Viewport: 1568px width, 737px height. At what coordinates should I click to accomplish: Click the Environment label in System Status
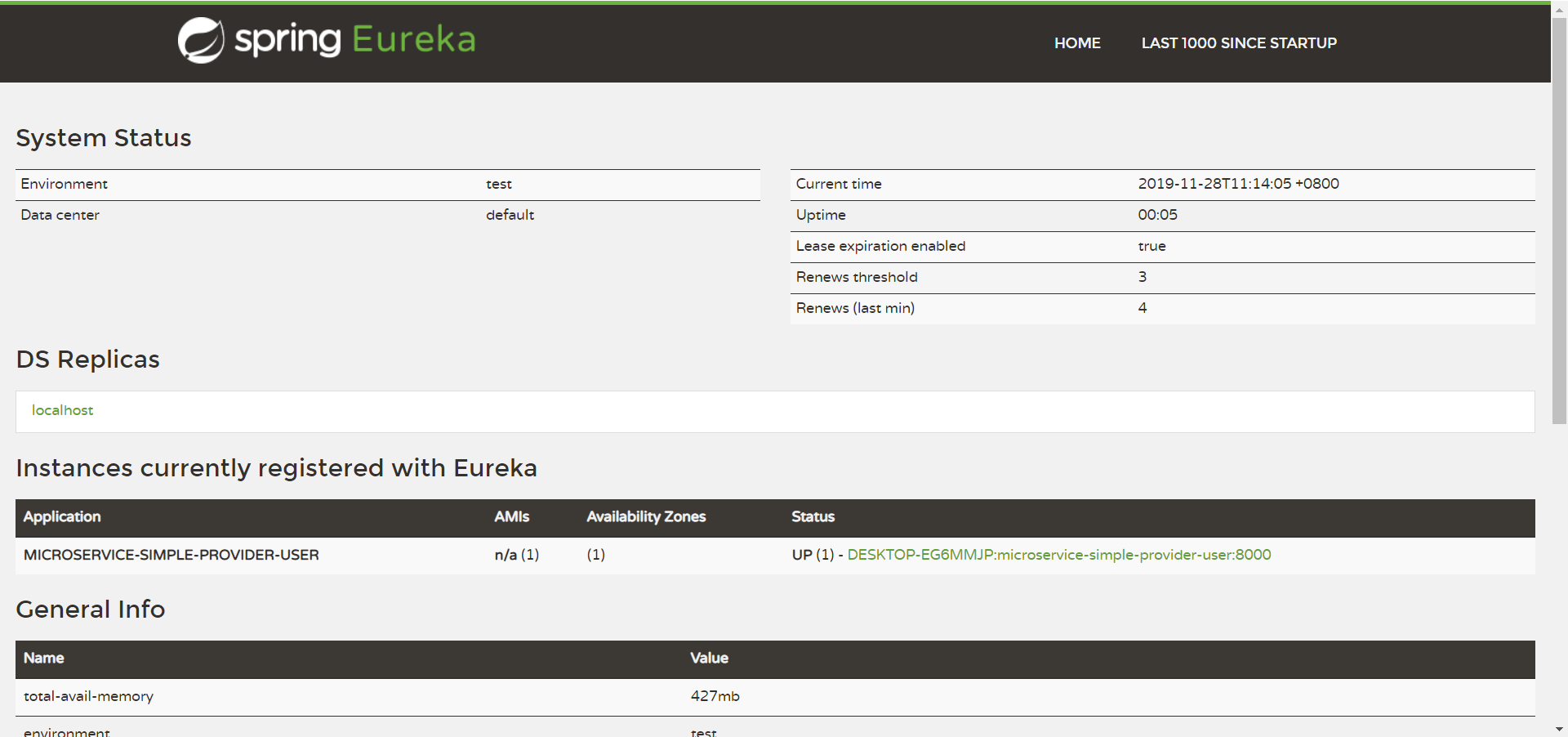64,184
